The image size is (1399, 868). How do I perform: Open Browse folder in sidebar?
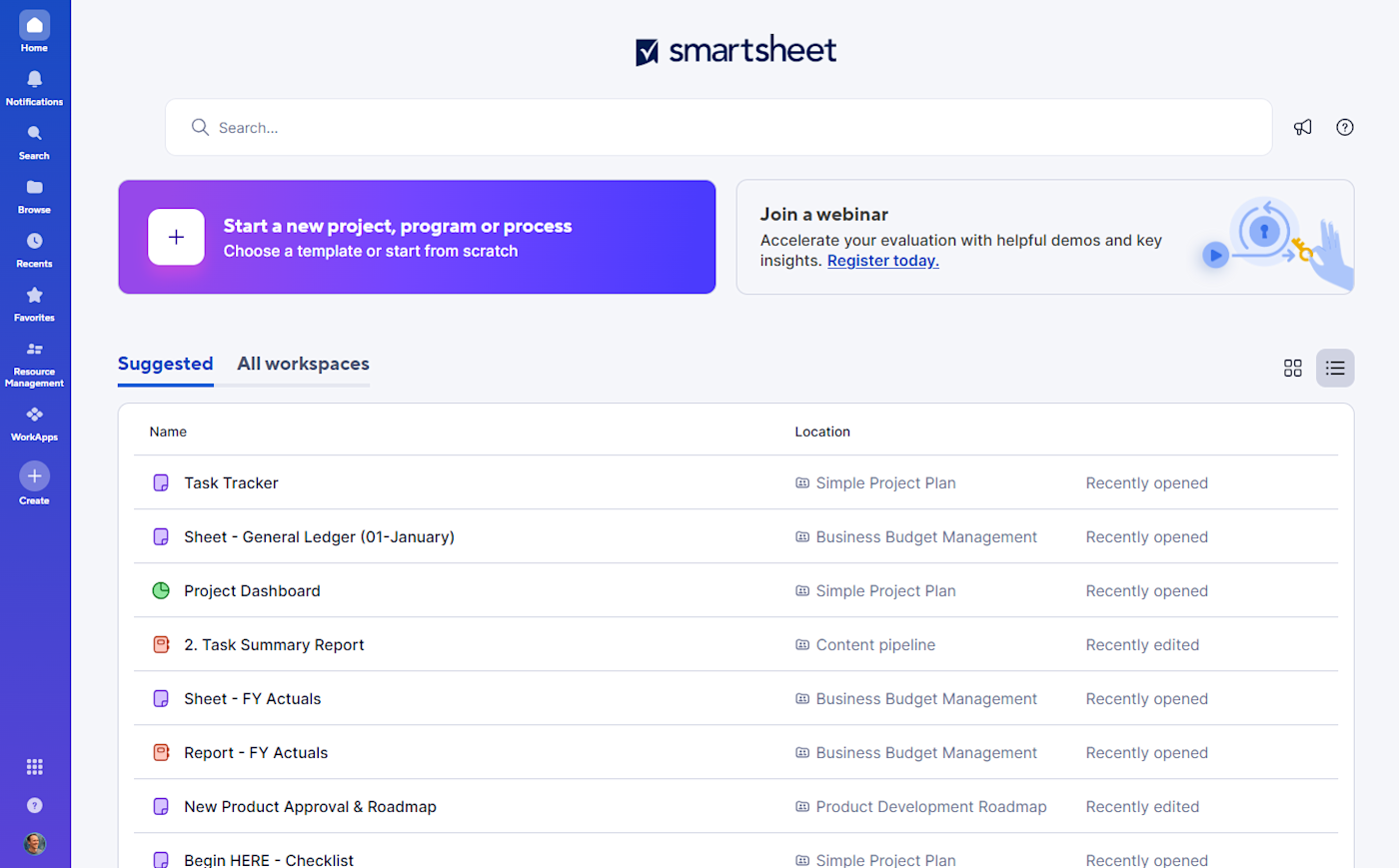[34, 195]
